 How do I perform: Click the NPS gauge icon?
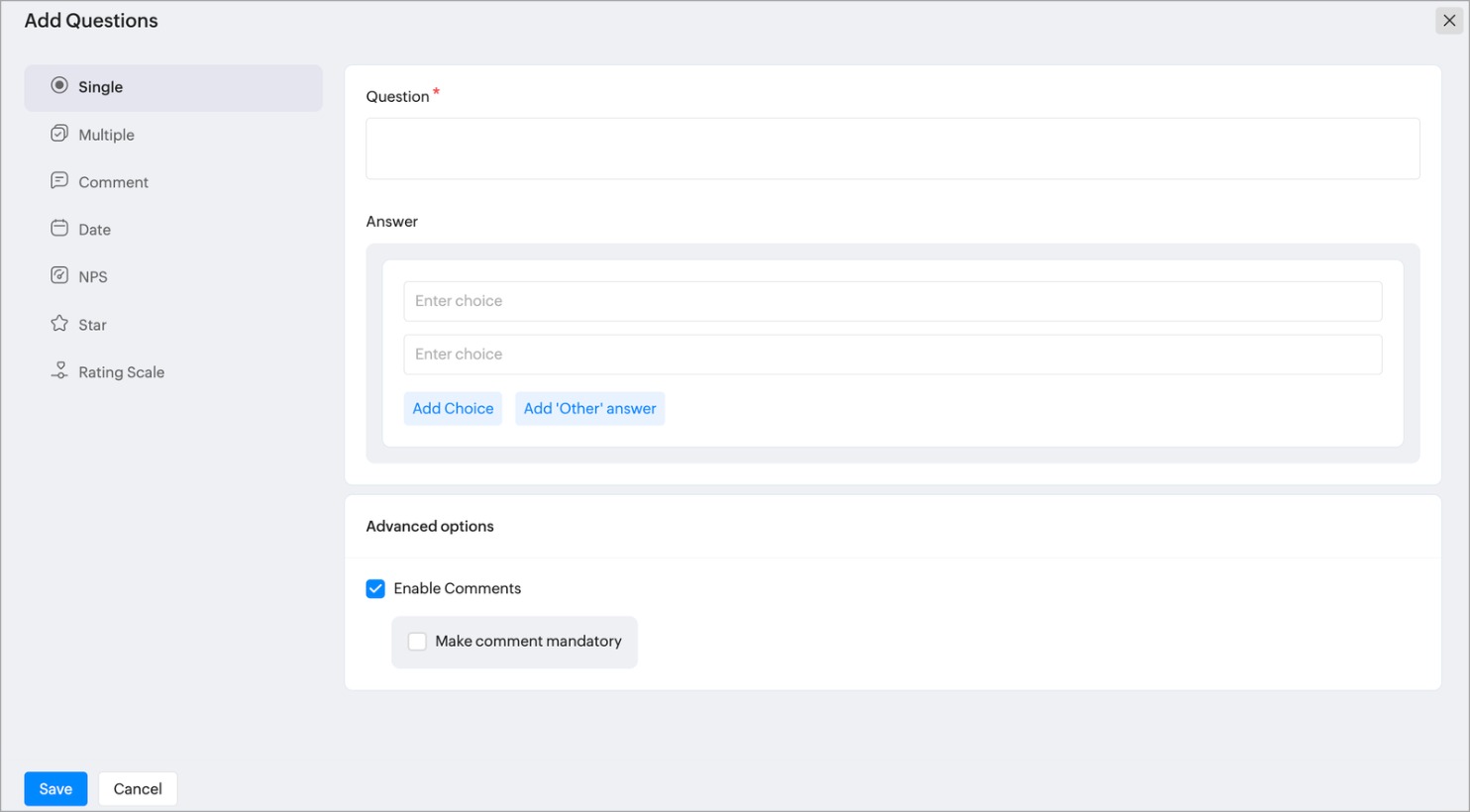[59, 275]
